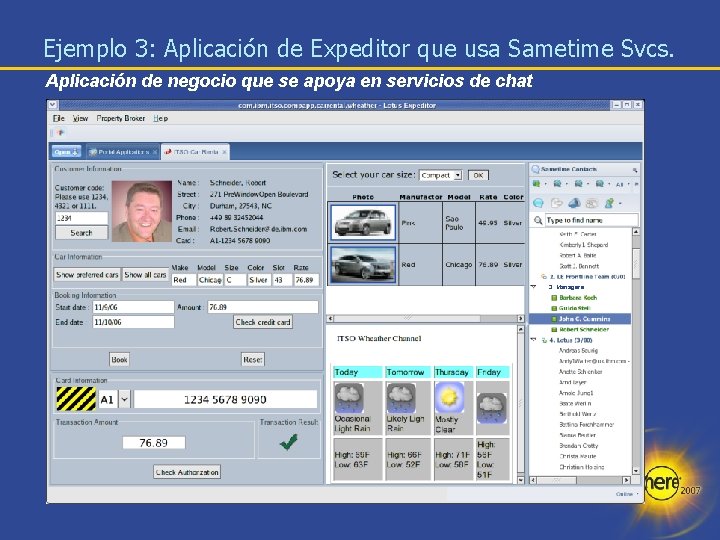
Task: Select contact Barbara Koch
Action: pyautogui.click(x=578, y=298)
